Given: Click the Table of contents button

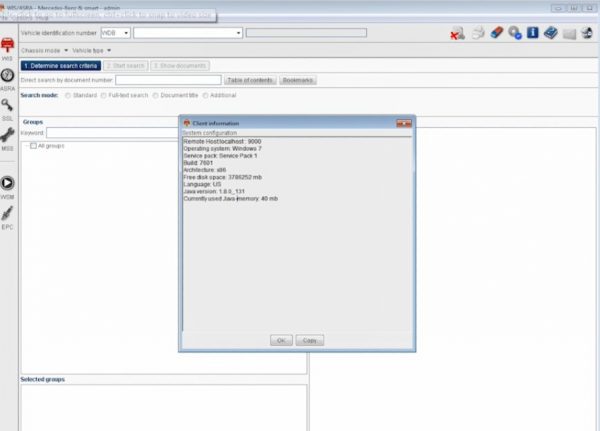Looking at the screenshot, I should [250, 80].
